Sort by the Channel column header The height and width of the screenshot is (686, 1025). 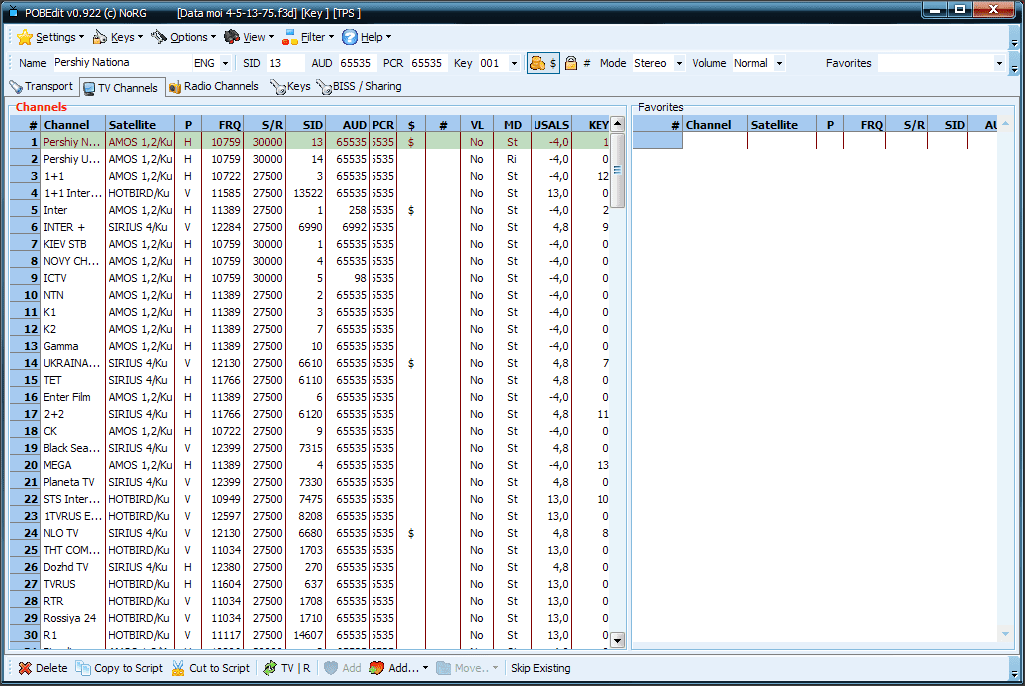pos(73,124)
